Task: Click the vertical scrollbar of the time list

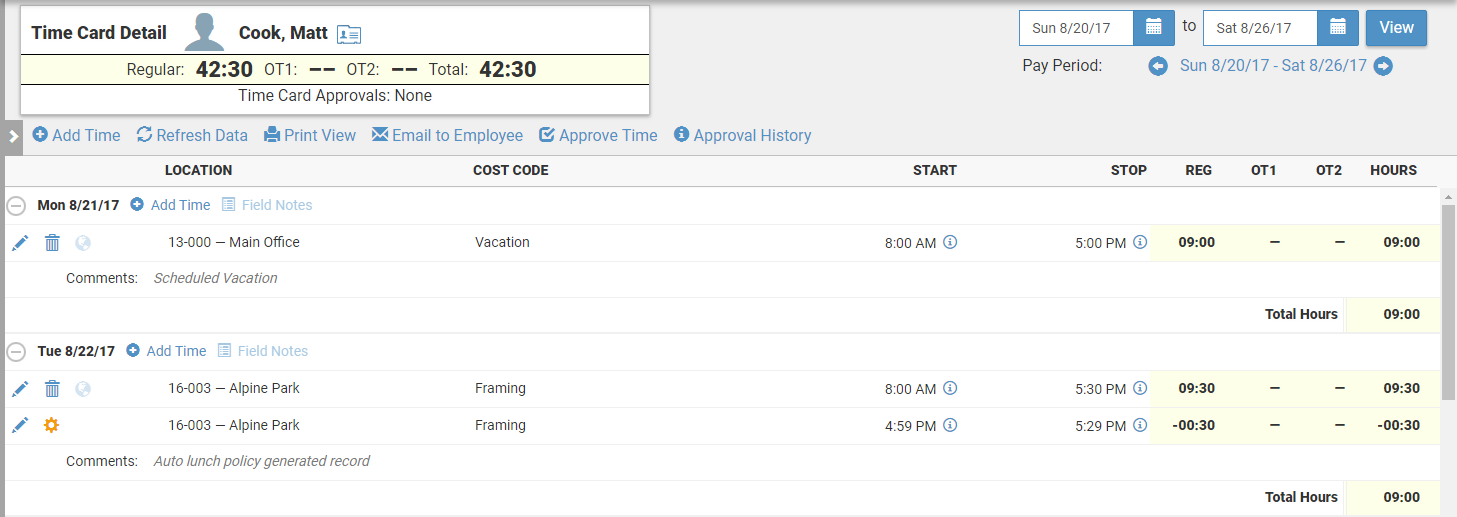Action: 1448,300
